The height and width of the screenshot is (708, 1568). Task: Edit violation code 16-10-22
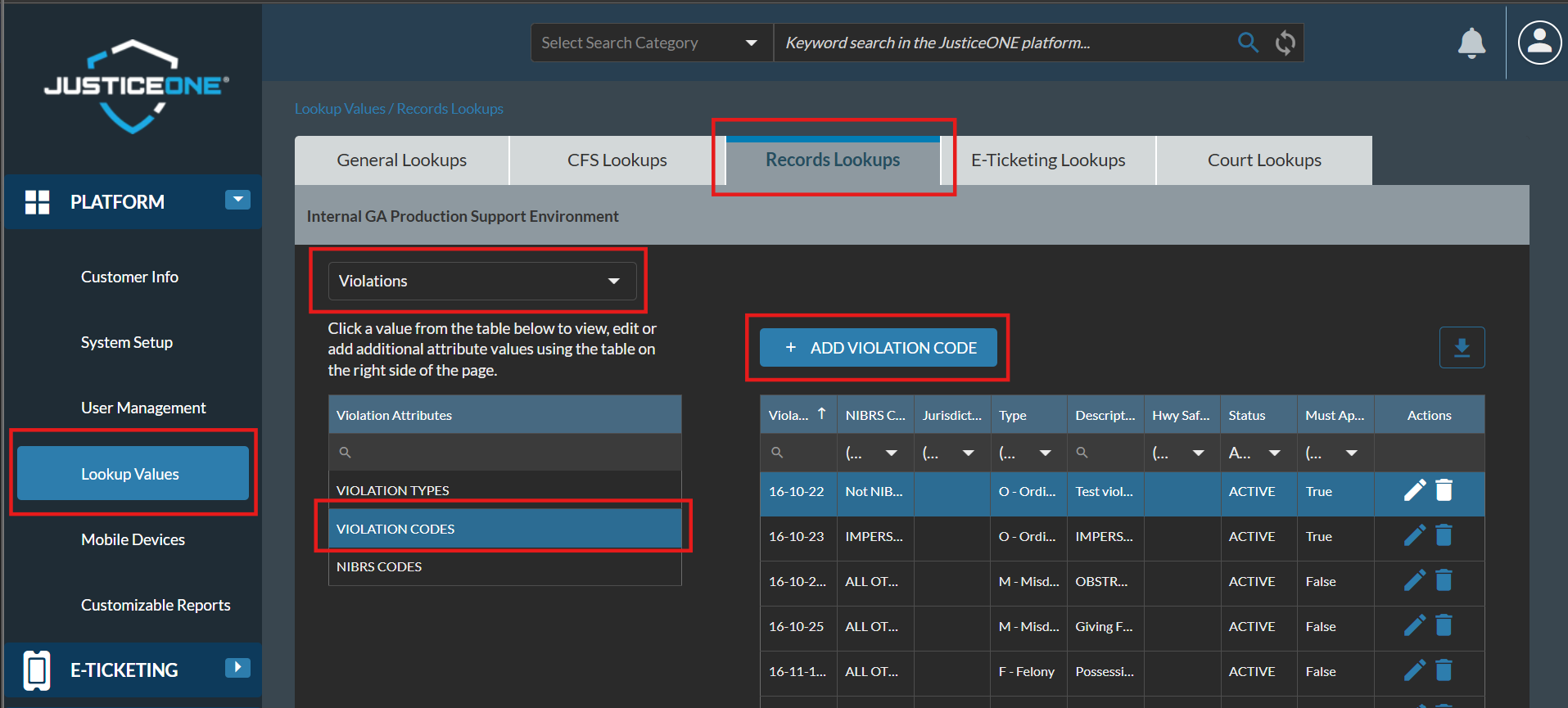(x=1414, y=490)
